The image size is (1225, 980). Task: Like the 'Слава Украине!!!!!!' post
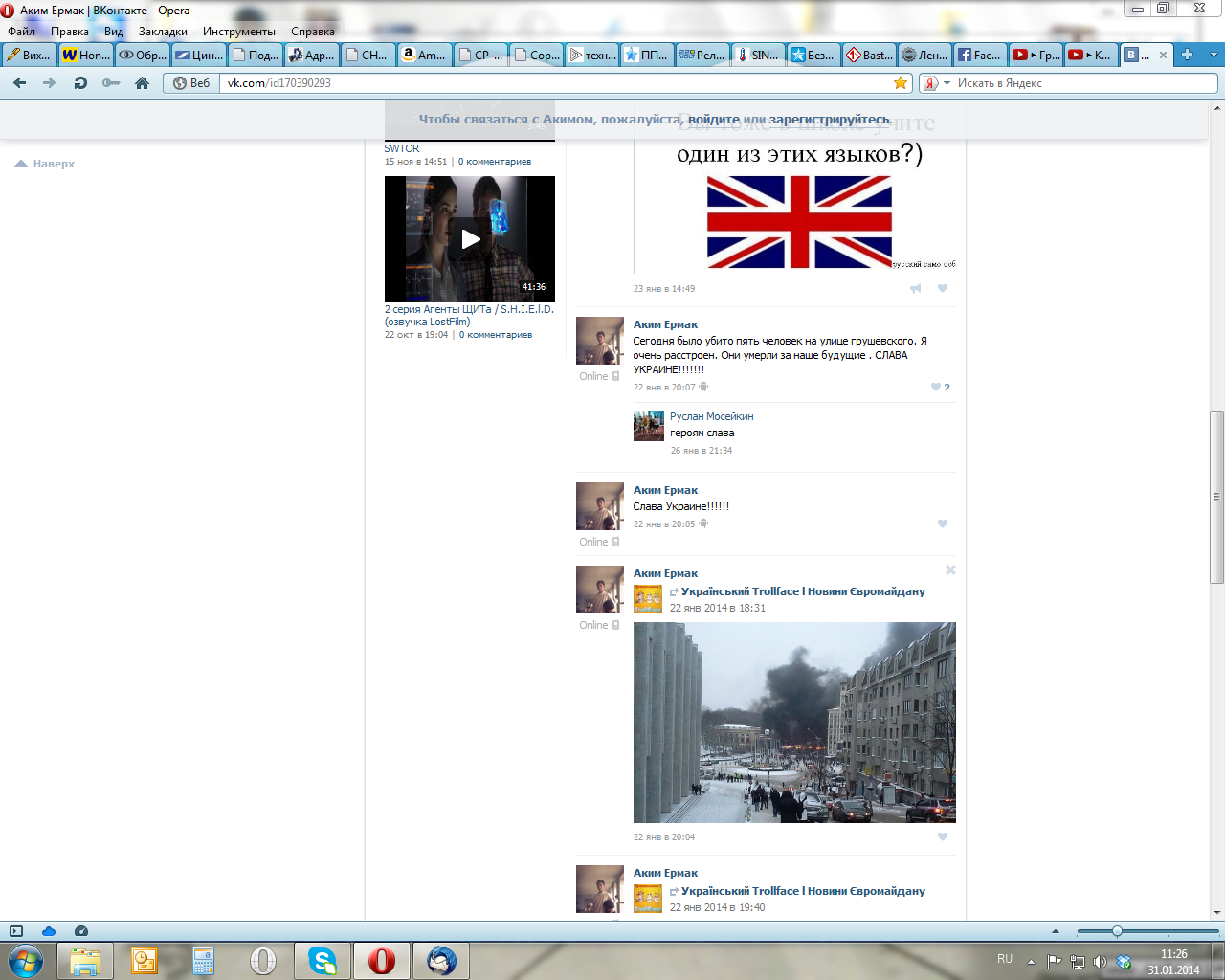(x=942, y=523)
